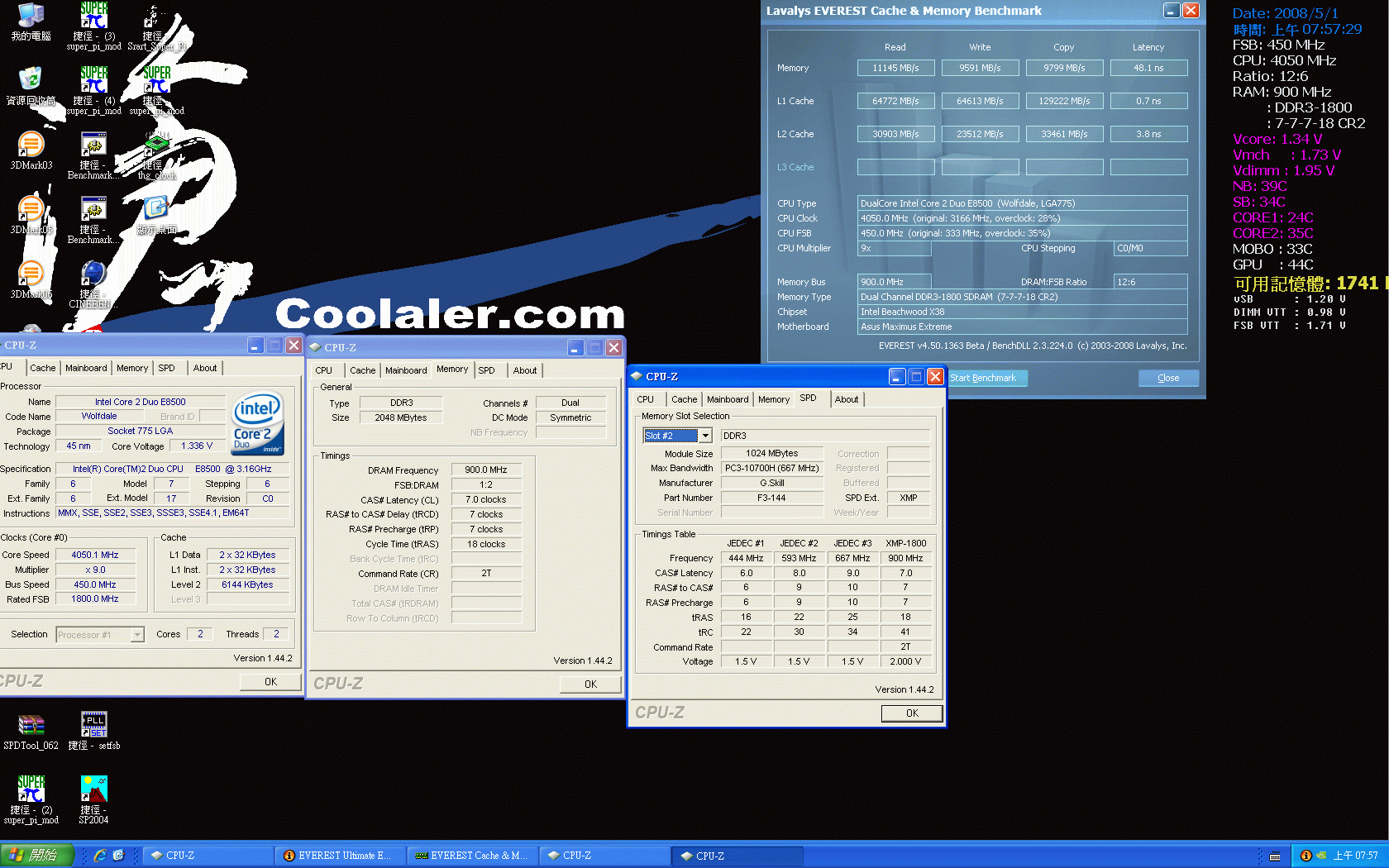Click the quick launch show desktop icon
The image size is (1389, 868).
click(x=118, y=856)
